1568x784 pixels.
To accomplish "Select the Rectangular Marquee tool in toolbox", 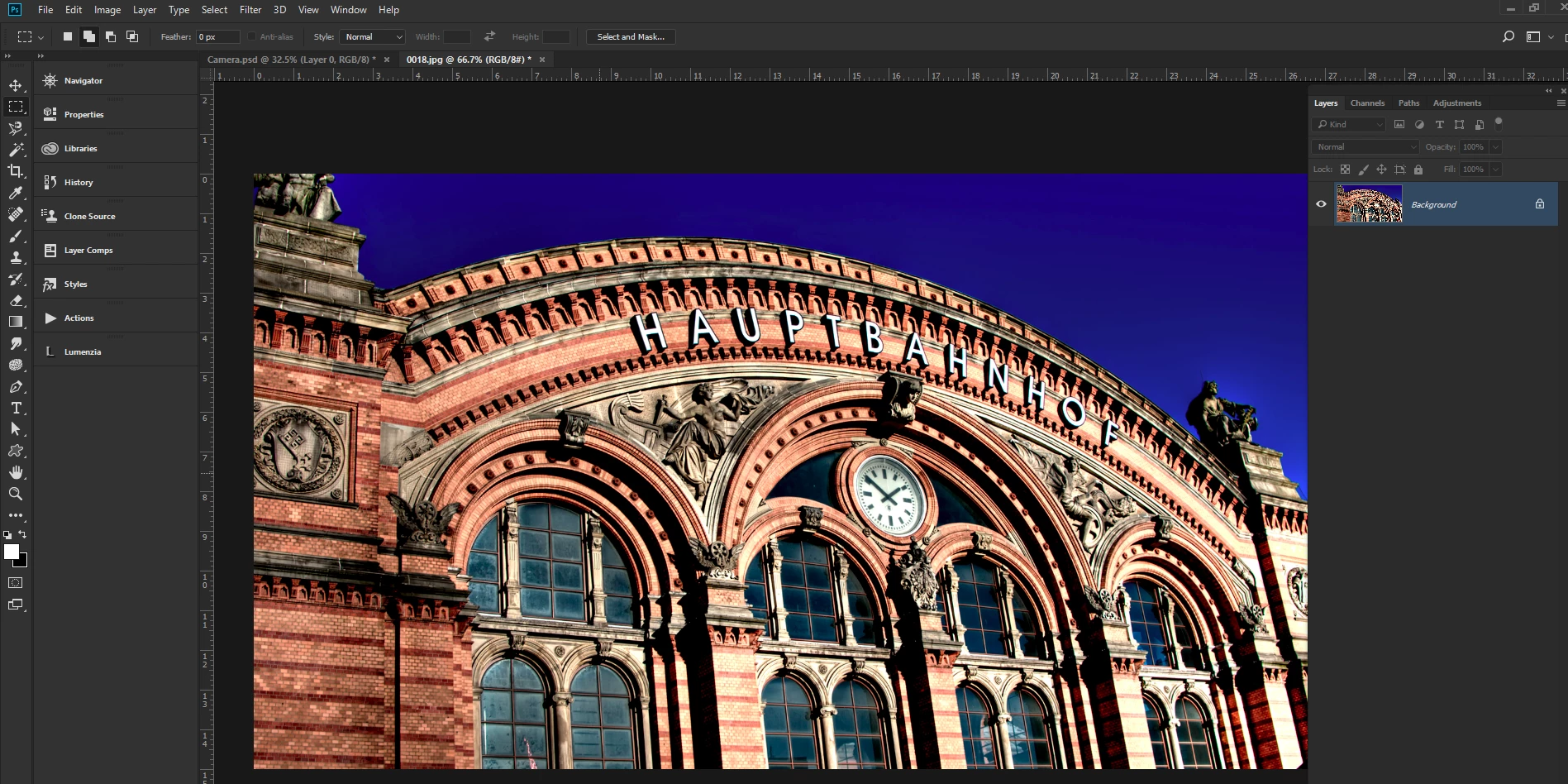I will [x=16, y=107].
